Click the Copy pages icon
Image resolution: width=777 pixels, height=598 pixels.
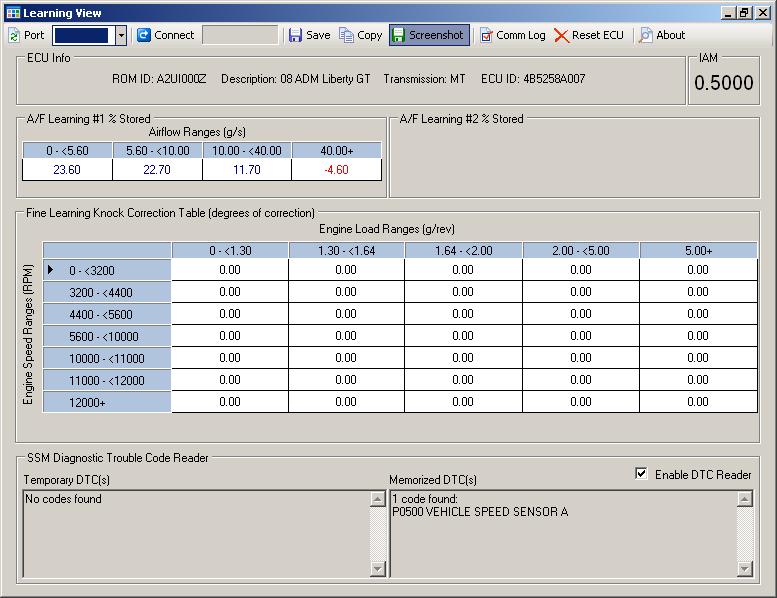click(x=346, y=35)
